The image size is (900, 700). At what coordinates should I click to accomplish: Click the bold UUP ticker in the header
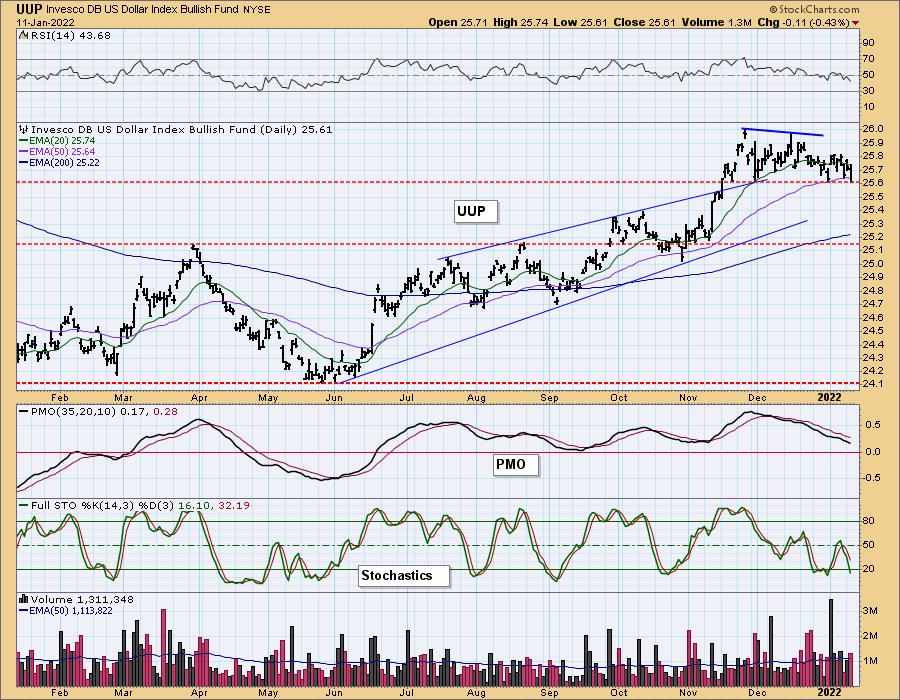(x=29, y=9)
